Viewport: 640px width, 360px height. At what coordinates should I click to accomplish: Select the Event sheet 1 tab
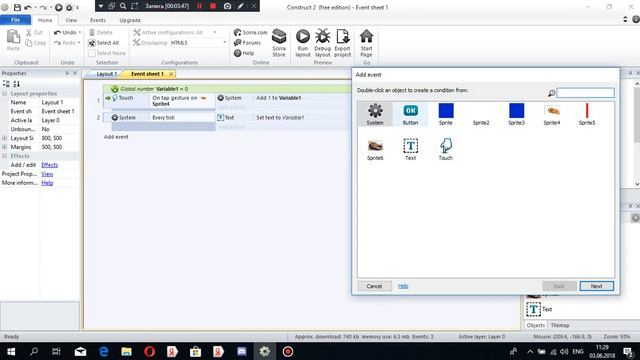tap(147, 74)
